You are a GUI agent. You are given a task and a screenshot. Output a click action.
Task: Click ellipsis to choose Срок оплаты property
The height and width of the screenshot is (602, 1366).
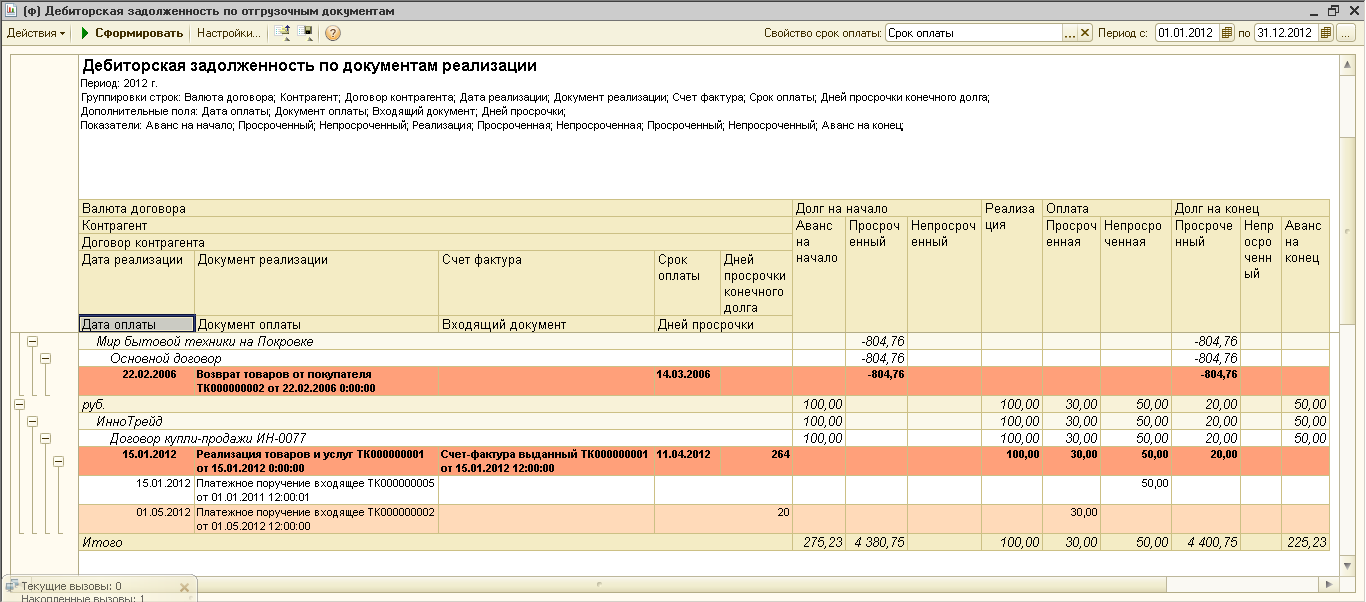tap(1069, 33)
